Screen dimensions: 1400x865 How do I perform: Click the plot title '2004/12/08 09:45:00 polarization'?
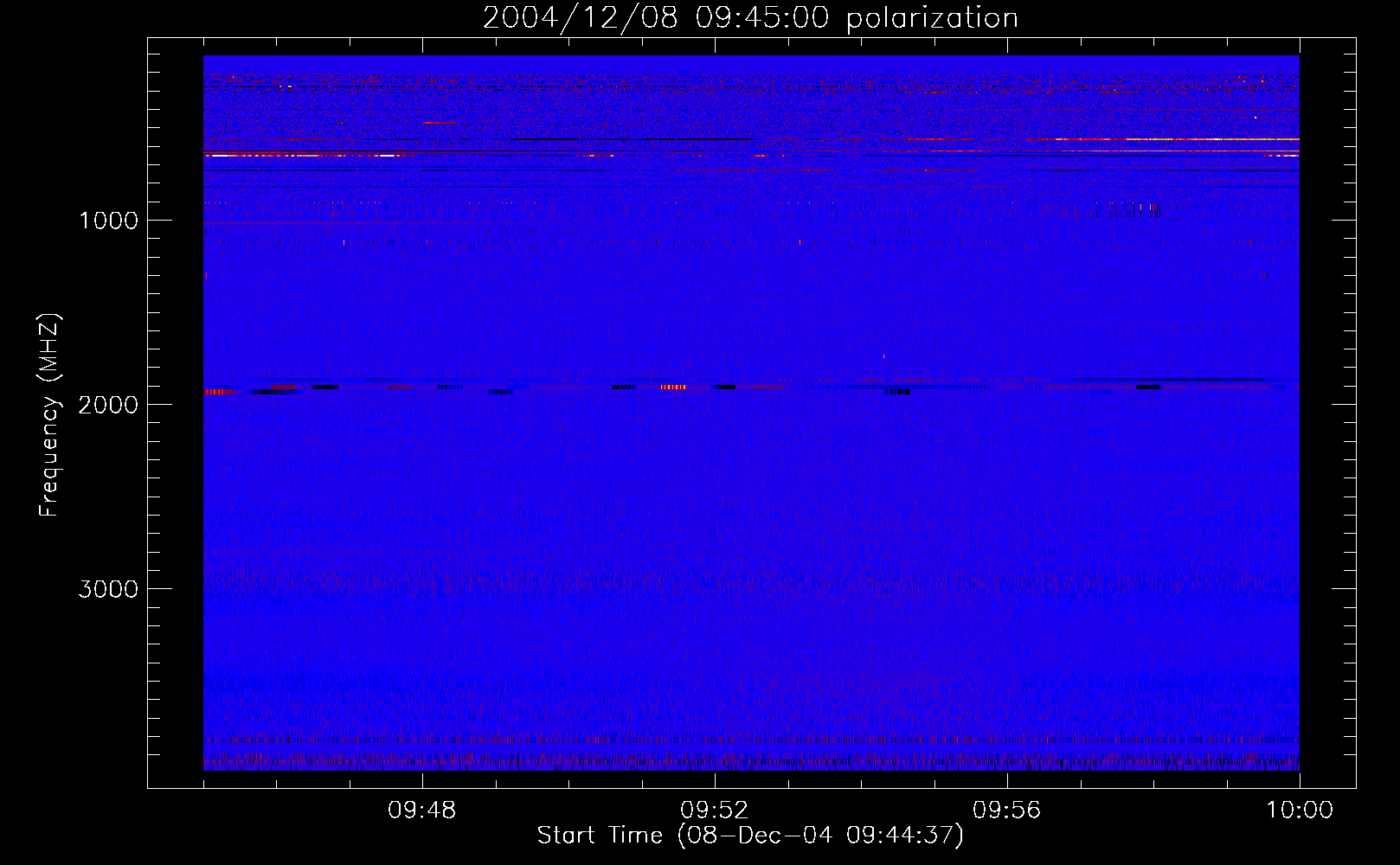(x=750, y=18)
